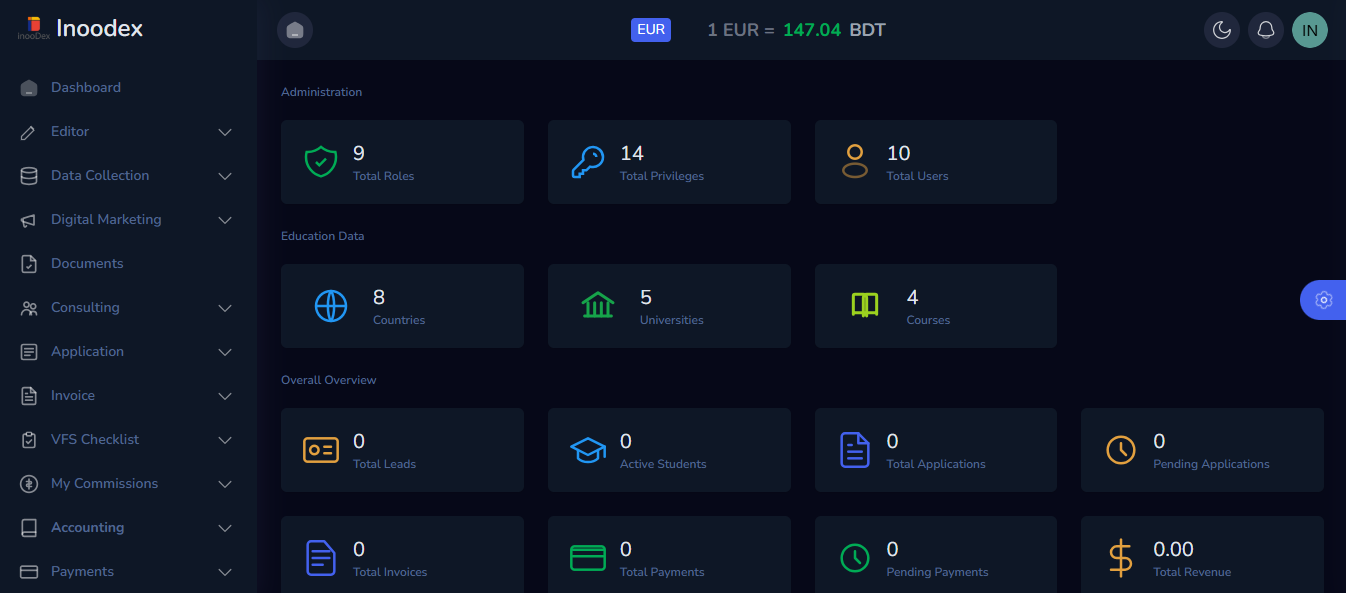The width and height of the screenshot is (1346, 593).
Task: Click the home icon in the top bar
Action: coord(295,30)
